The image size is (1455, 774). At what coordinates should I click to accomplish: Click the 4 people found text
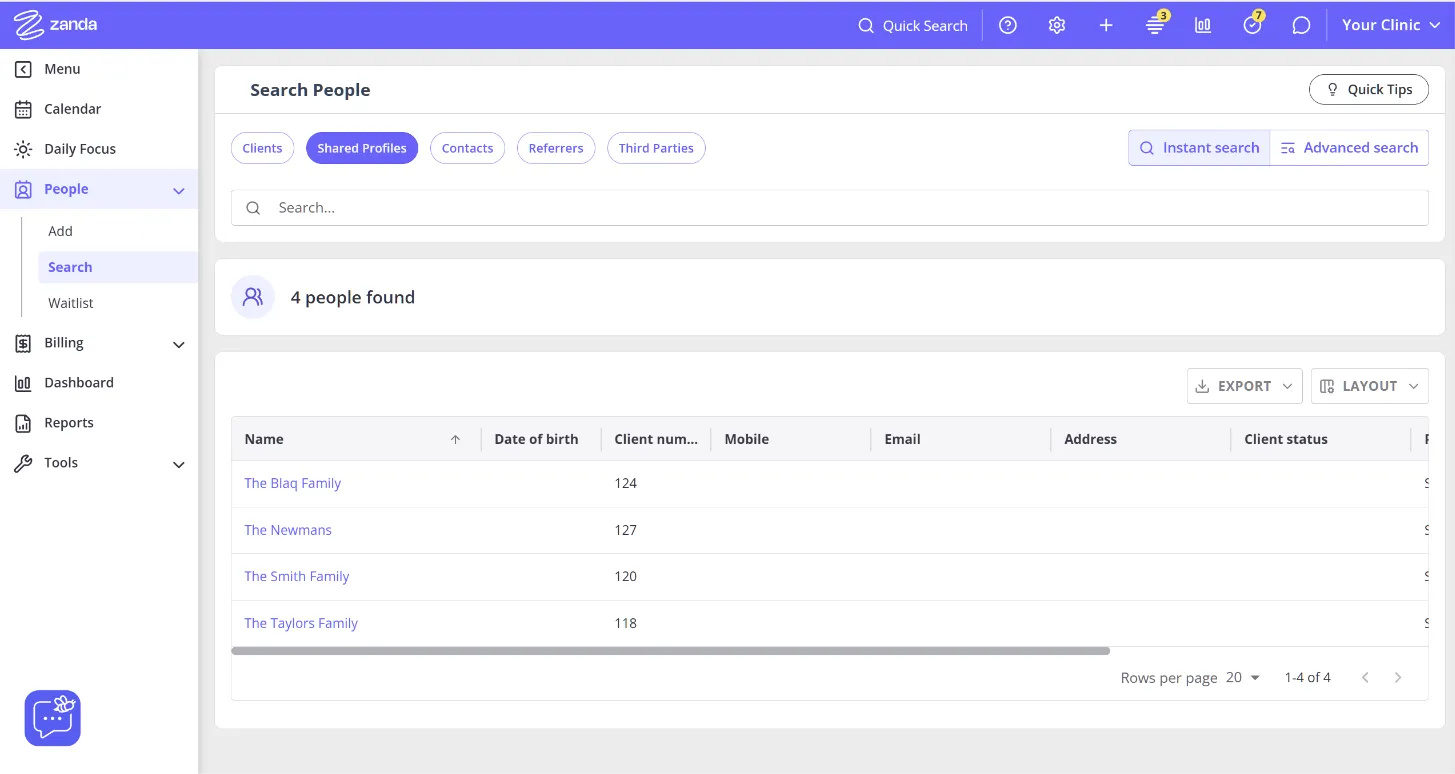[x=352, y=297]
